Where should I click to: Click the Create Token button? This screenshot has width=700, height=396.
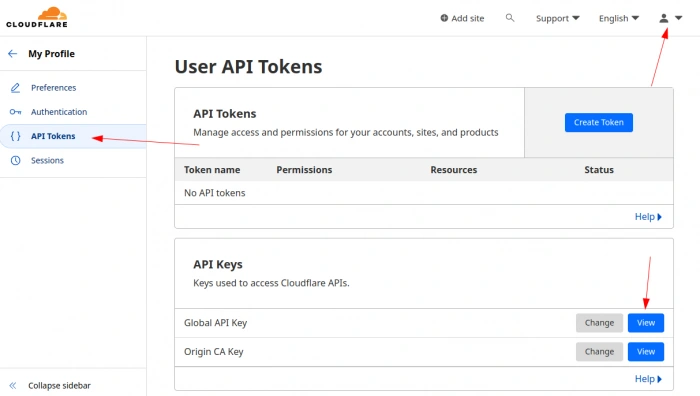tap(599, 122)
